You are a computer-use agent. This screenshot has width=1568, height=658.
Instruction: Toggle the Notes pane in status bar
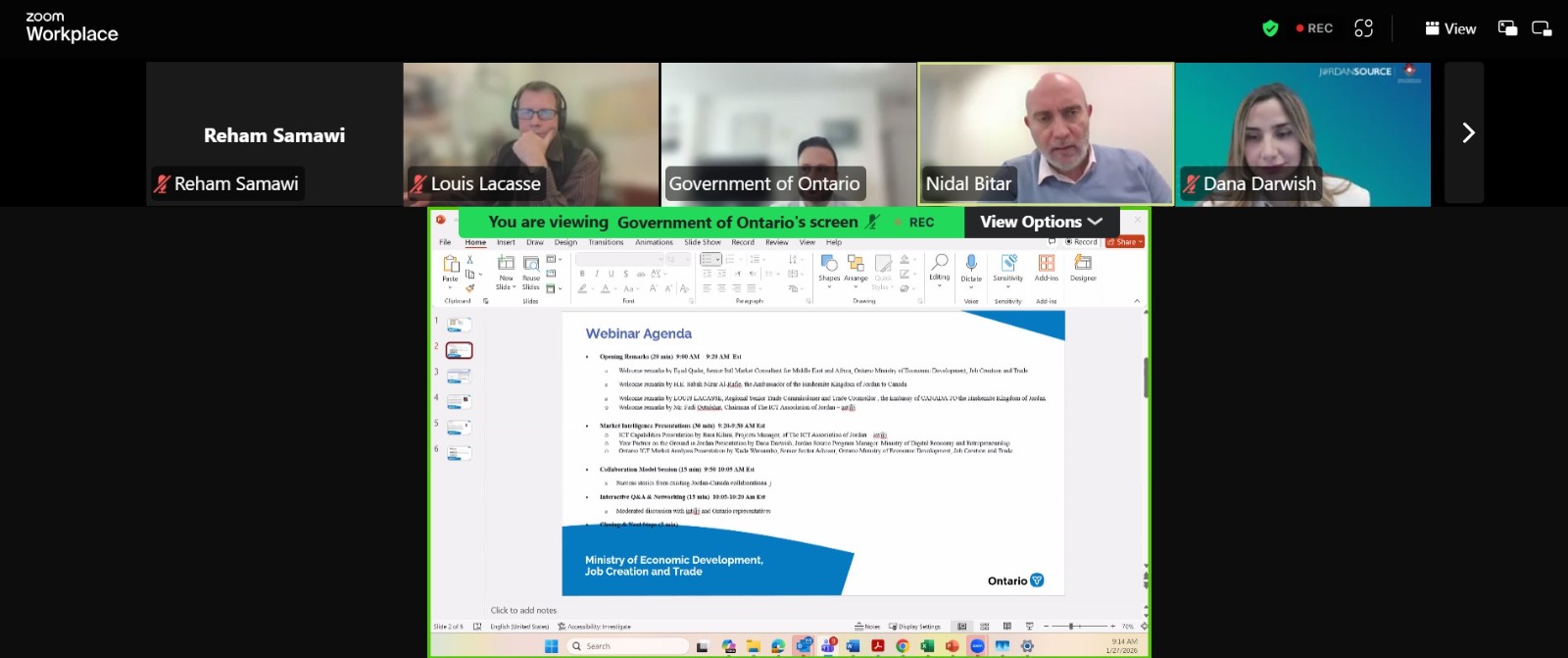(x=867, y=626)
